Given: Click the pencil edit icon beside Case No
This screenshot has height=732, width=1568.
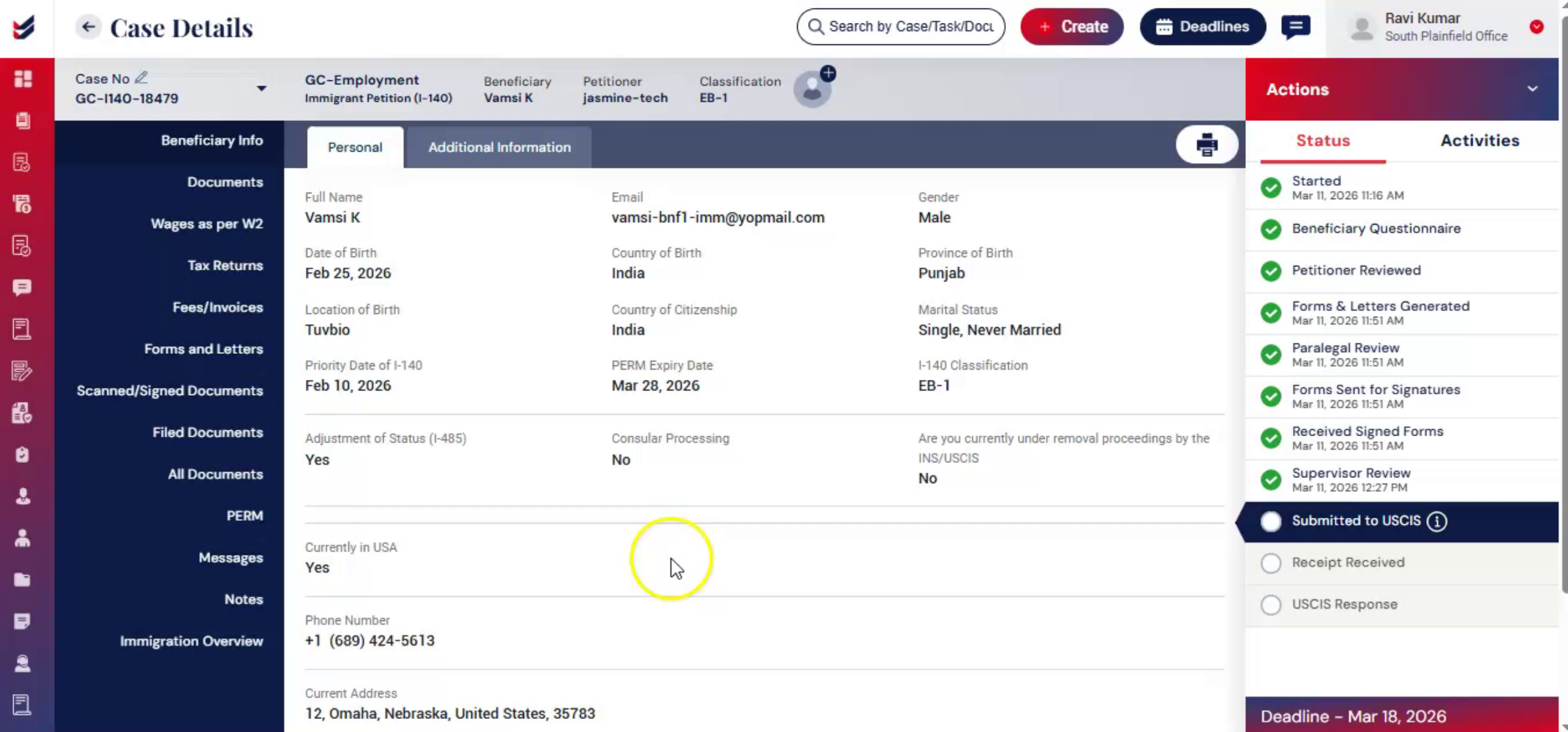Looking at the screenshot, I should [x=141, y=78].
